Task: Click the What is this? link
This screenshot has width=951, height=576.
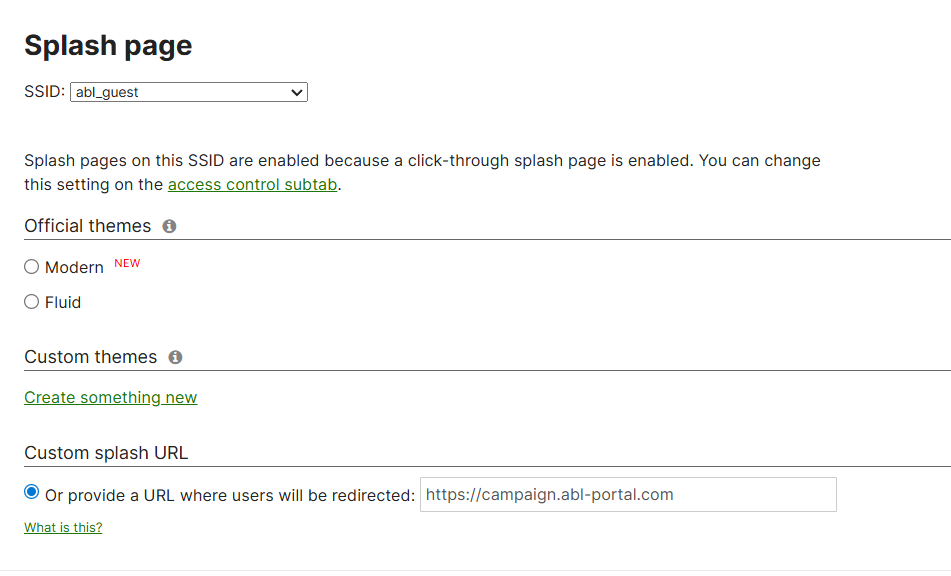Action: point(62,527)
